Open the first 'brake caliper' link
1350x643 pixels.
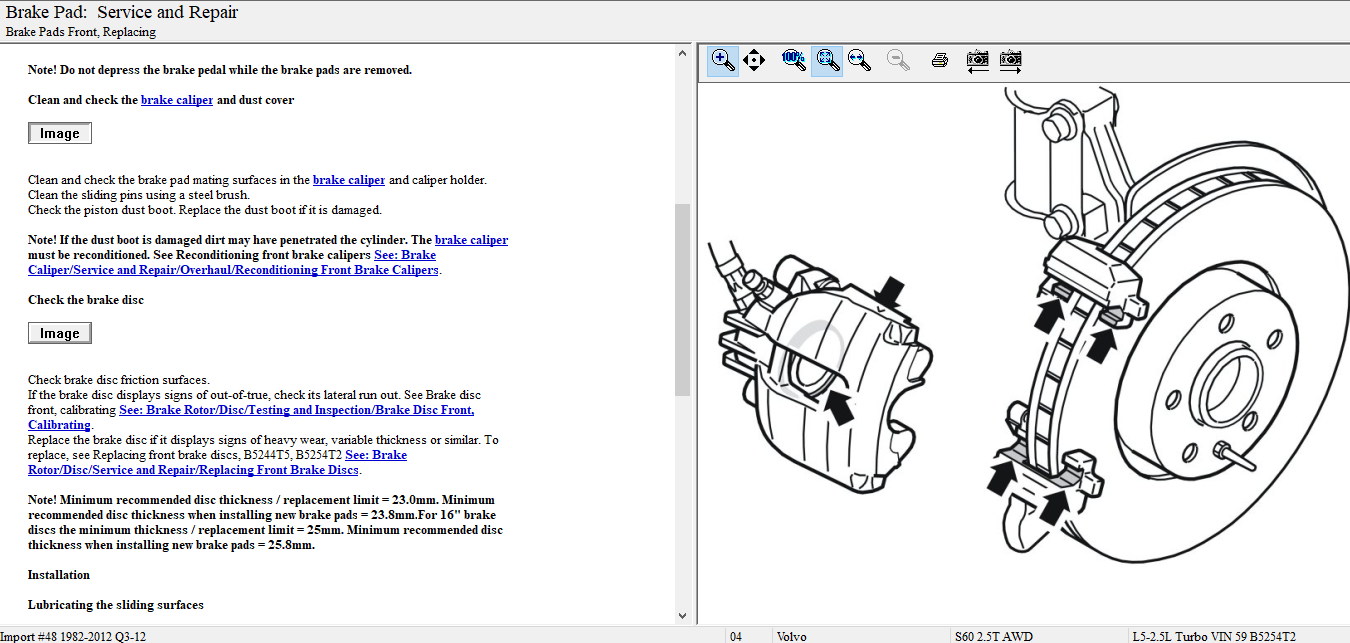(177, 100)
